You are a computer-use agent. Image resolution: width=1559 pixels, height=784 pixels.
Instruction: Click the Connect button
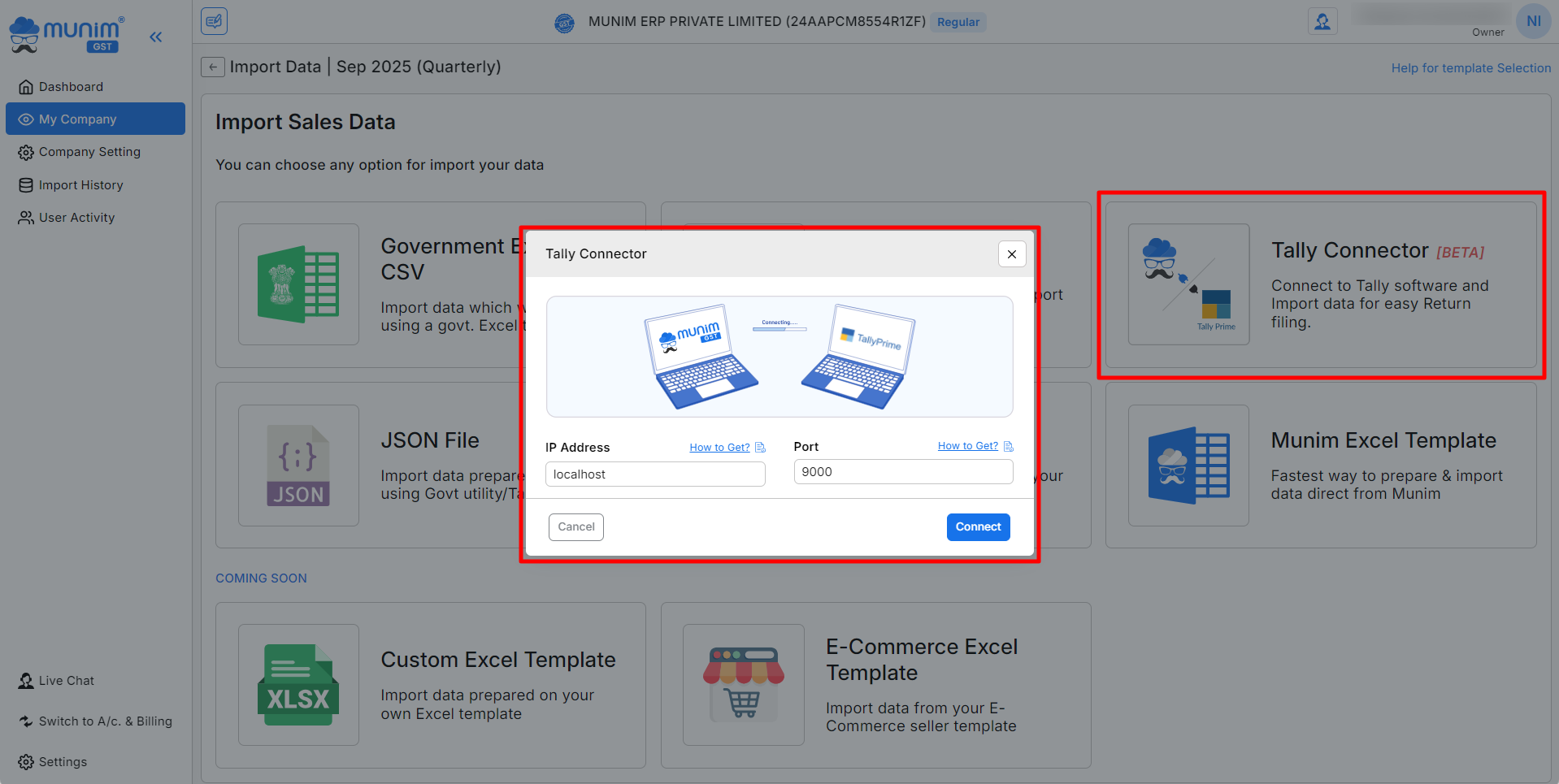coord(978,526)
